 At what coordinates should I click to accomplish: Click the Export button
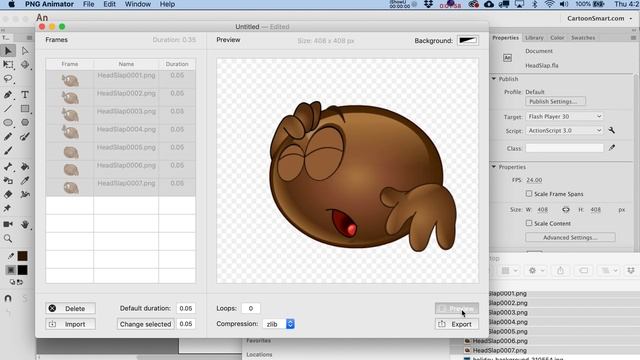(457, 324)
